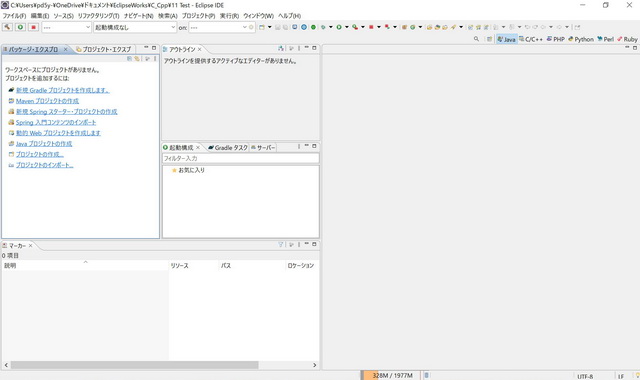This screenshot has height=380, width=640.
Task: Expand the Run toolbar dropdown arrow
Action: [347, 27]
